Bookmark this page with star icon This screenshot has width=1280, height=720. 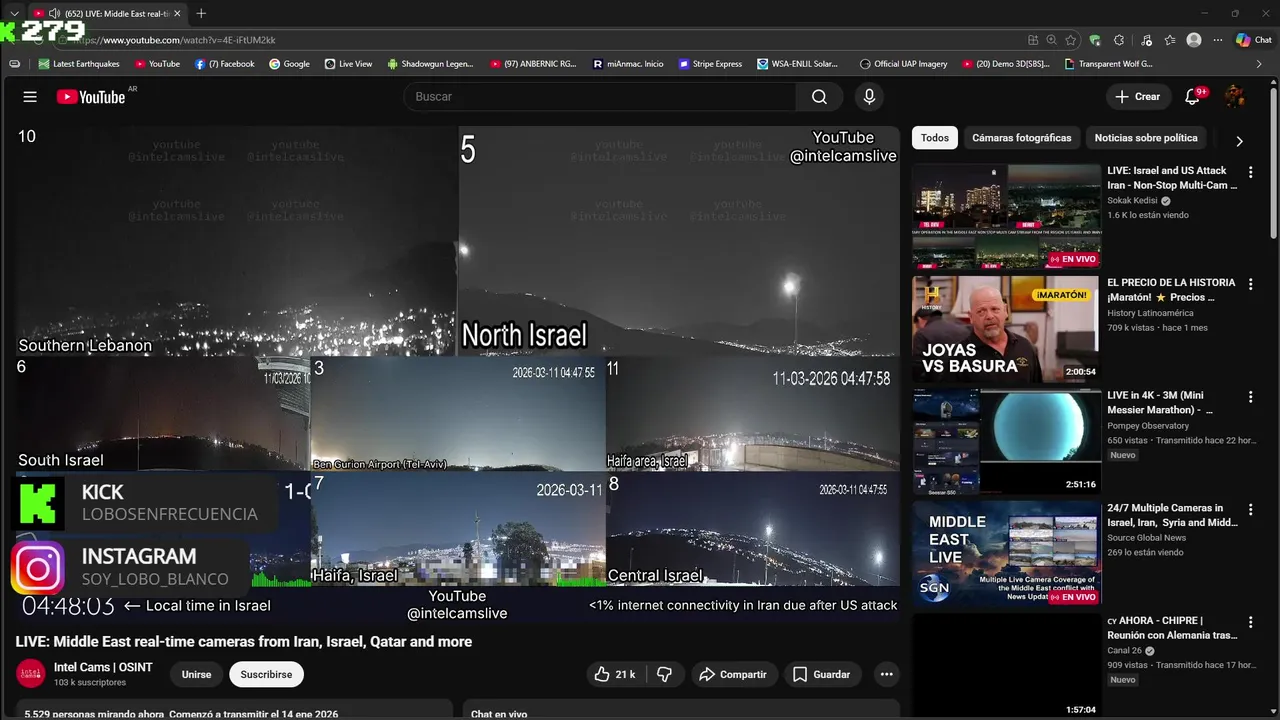coord(1071,40)
